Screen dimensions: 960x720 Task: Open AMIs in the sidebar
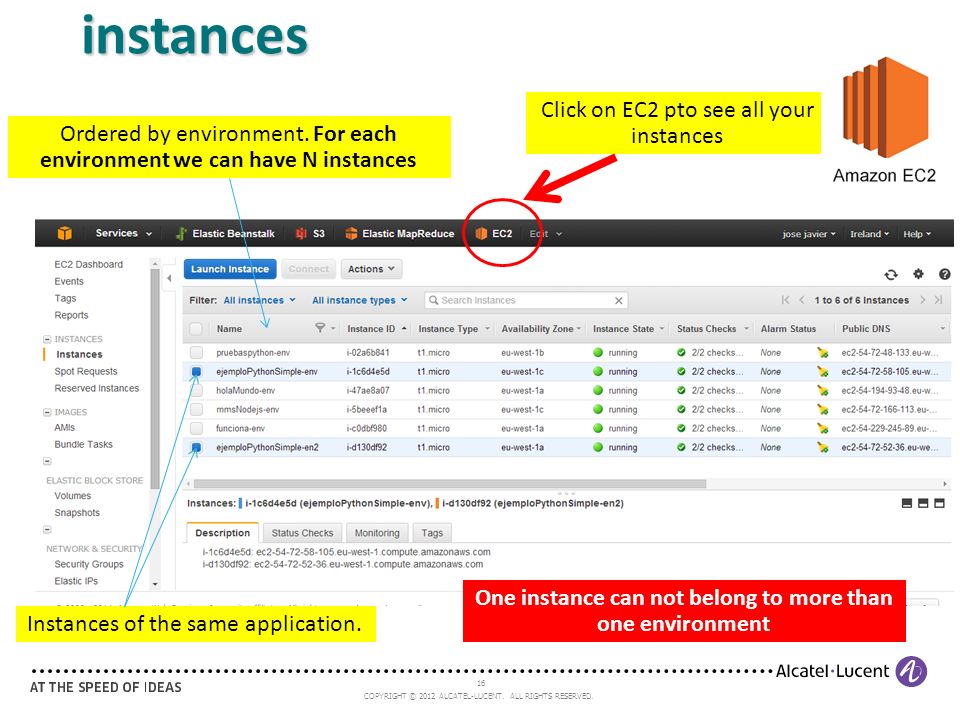point(64,427)
